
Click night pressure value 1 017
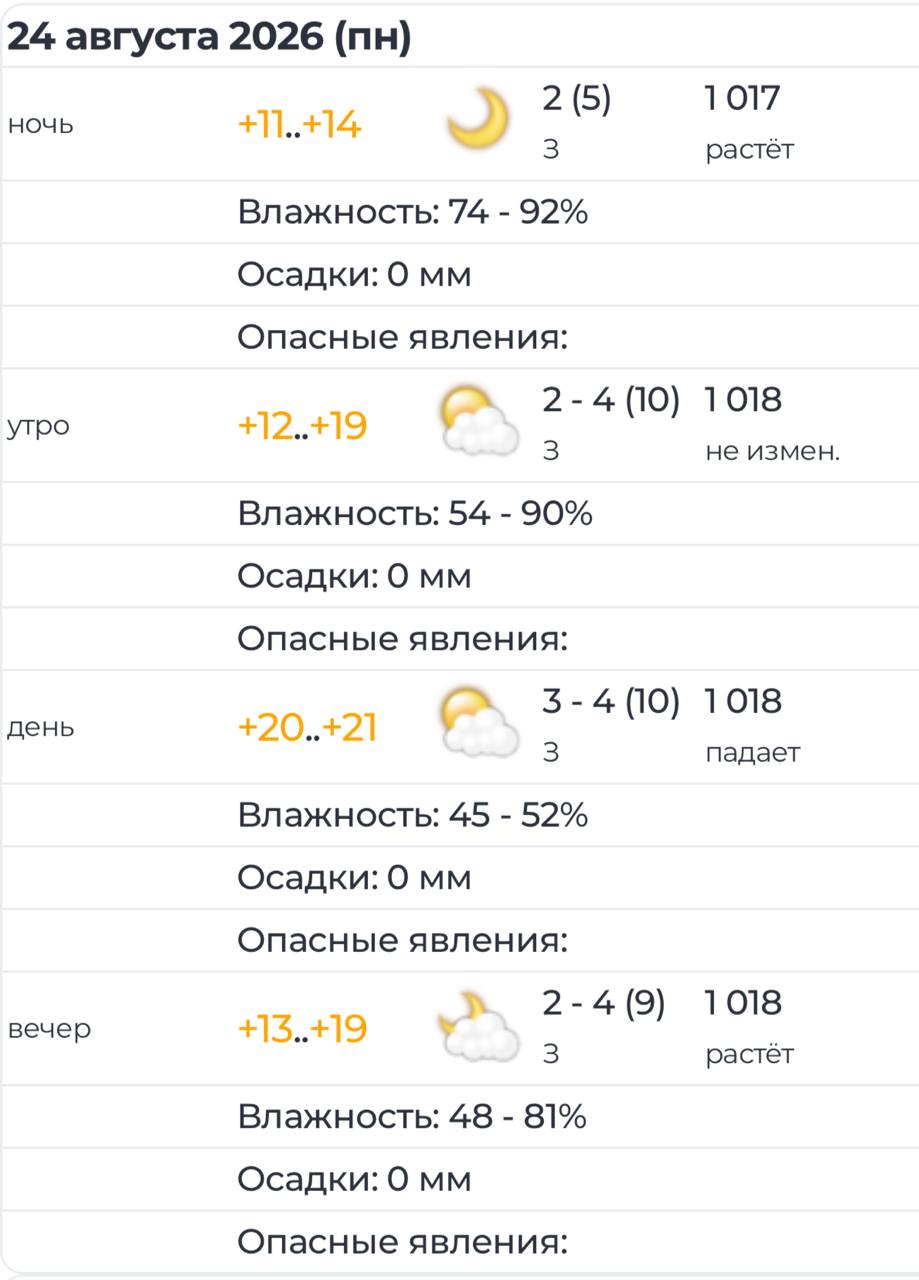click(x=742, y=99)
